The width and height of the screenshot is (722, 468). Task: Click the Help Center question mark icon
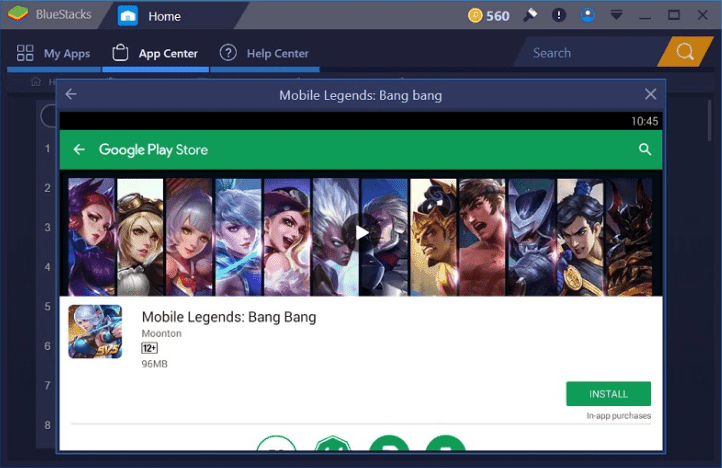[228, 53]
